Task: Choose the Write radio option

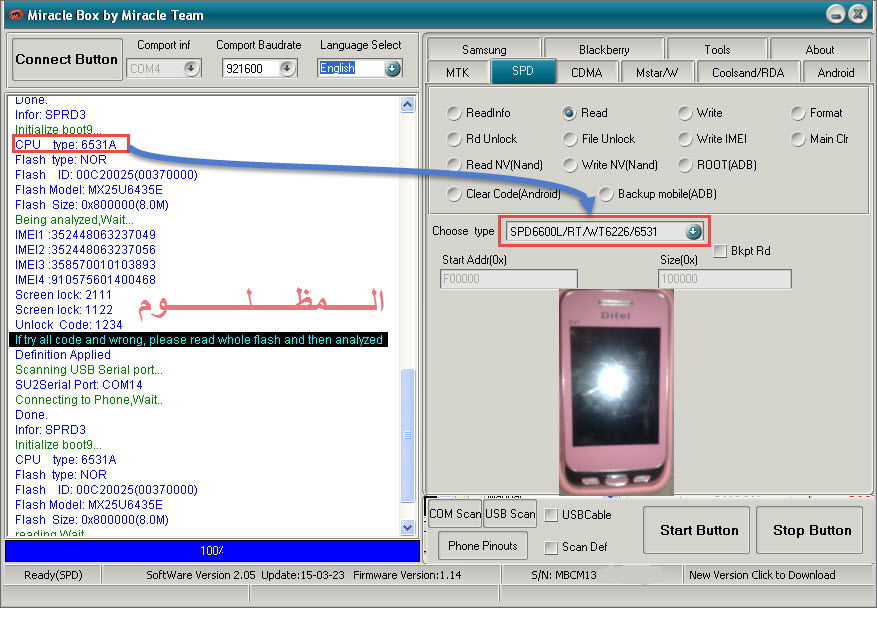Action: 700,113
